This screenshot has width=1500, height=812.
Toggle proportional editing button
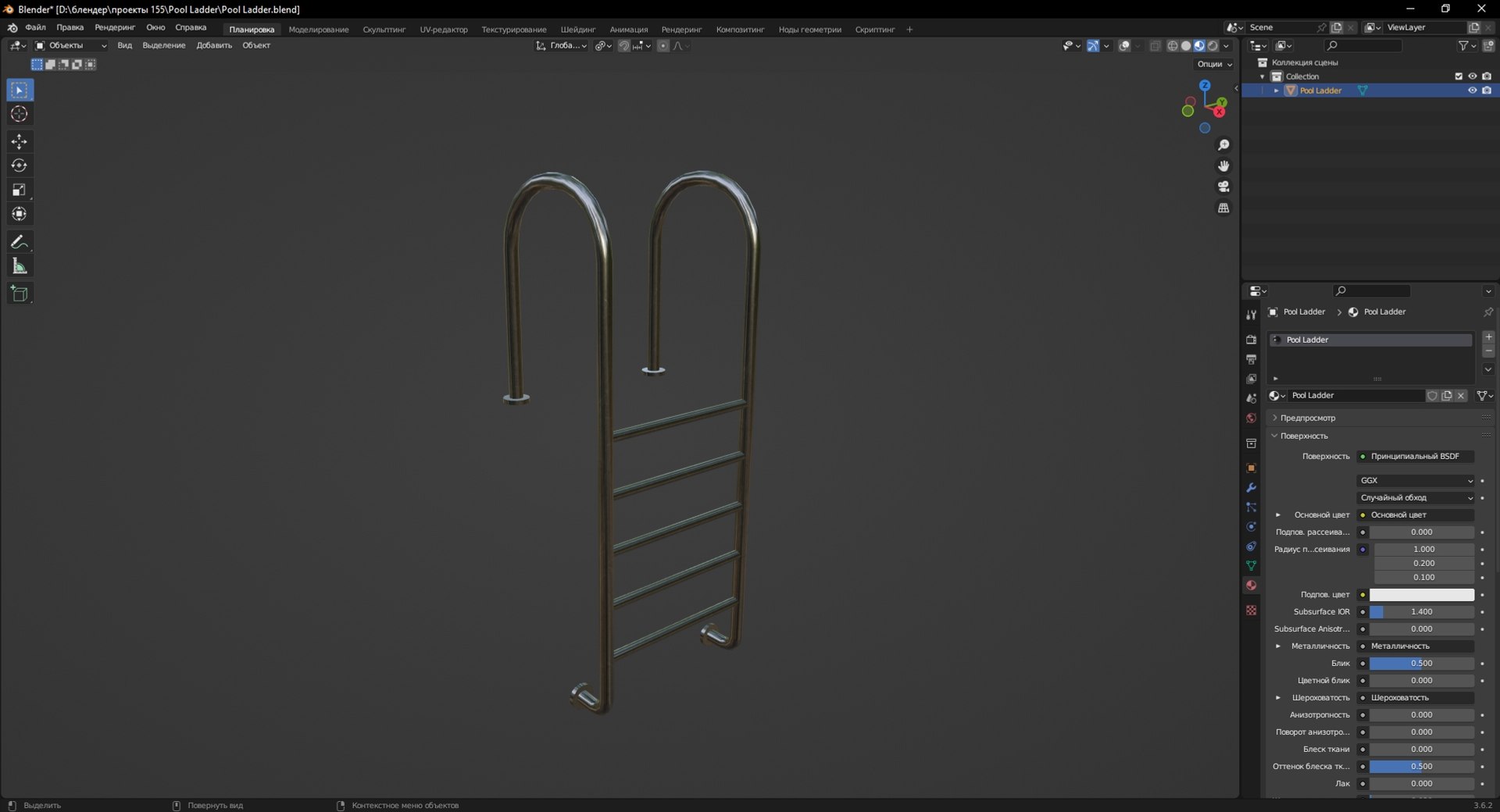(x=663, y=46)
